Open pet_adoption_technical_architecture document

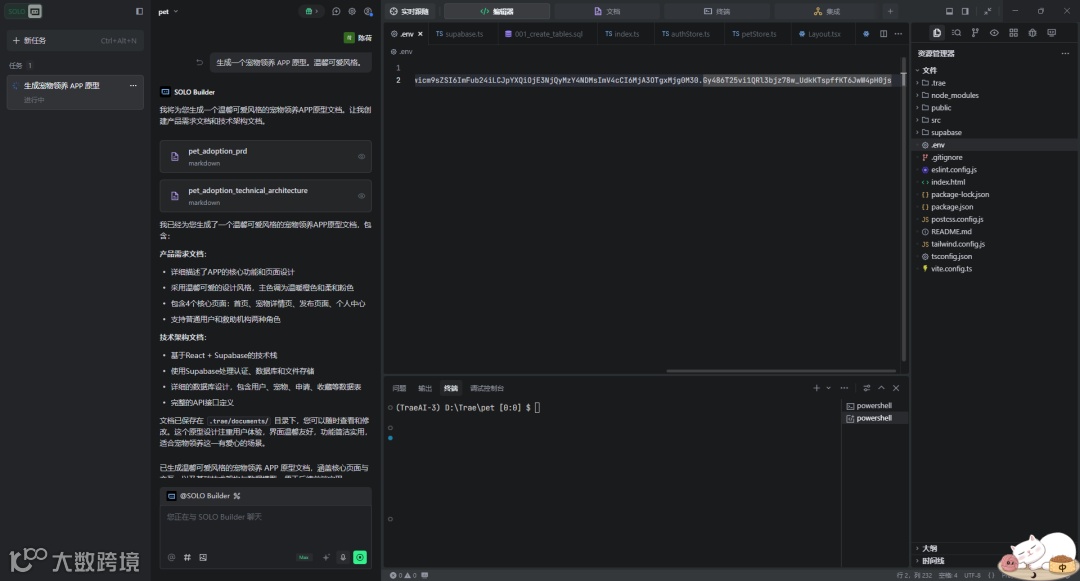265,196
